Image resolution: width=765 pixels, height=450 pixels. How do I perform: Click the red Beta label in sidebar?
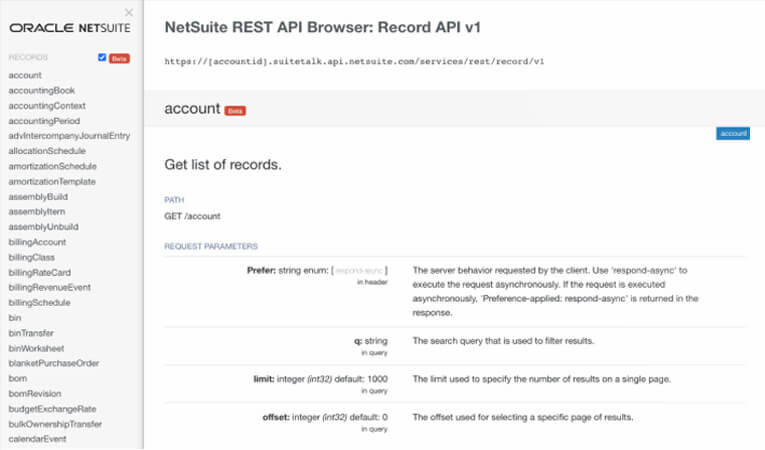pyautogui.click(x=119, y=59)
